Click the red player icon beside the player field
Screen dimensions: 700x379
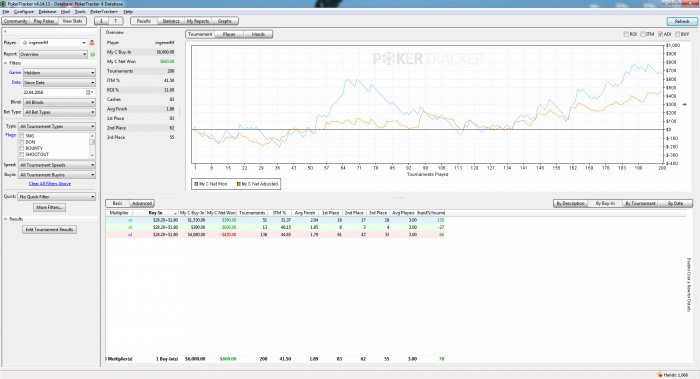click(92, 42)
